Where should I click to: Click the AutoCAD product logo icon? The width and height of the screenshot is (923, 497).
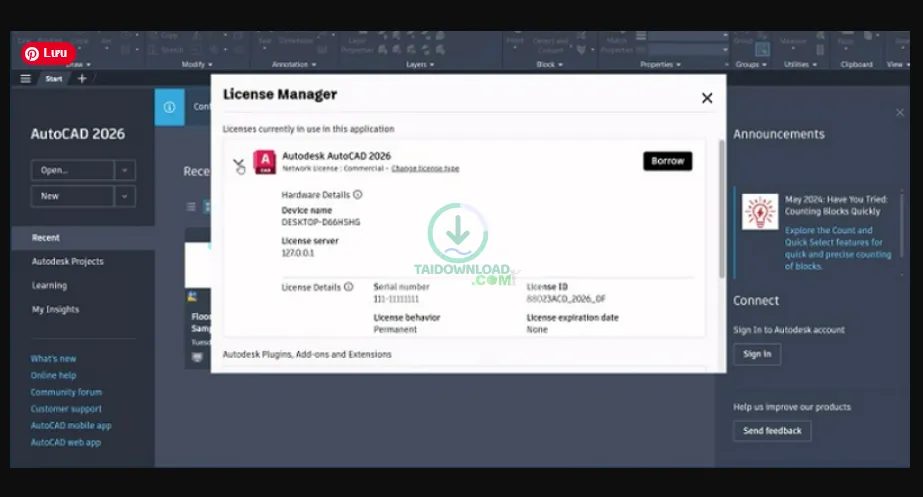(x=265, y=162)
